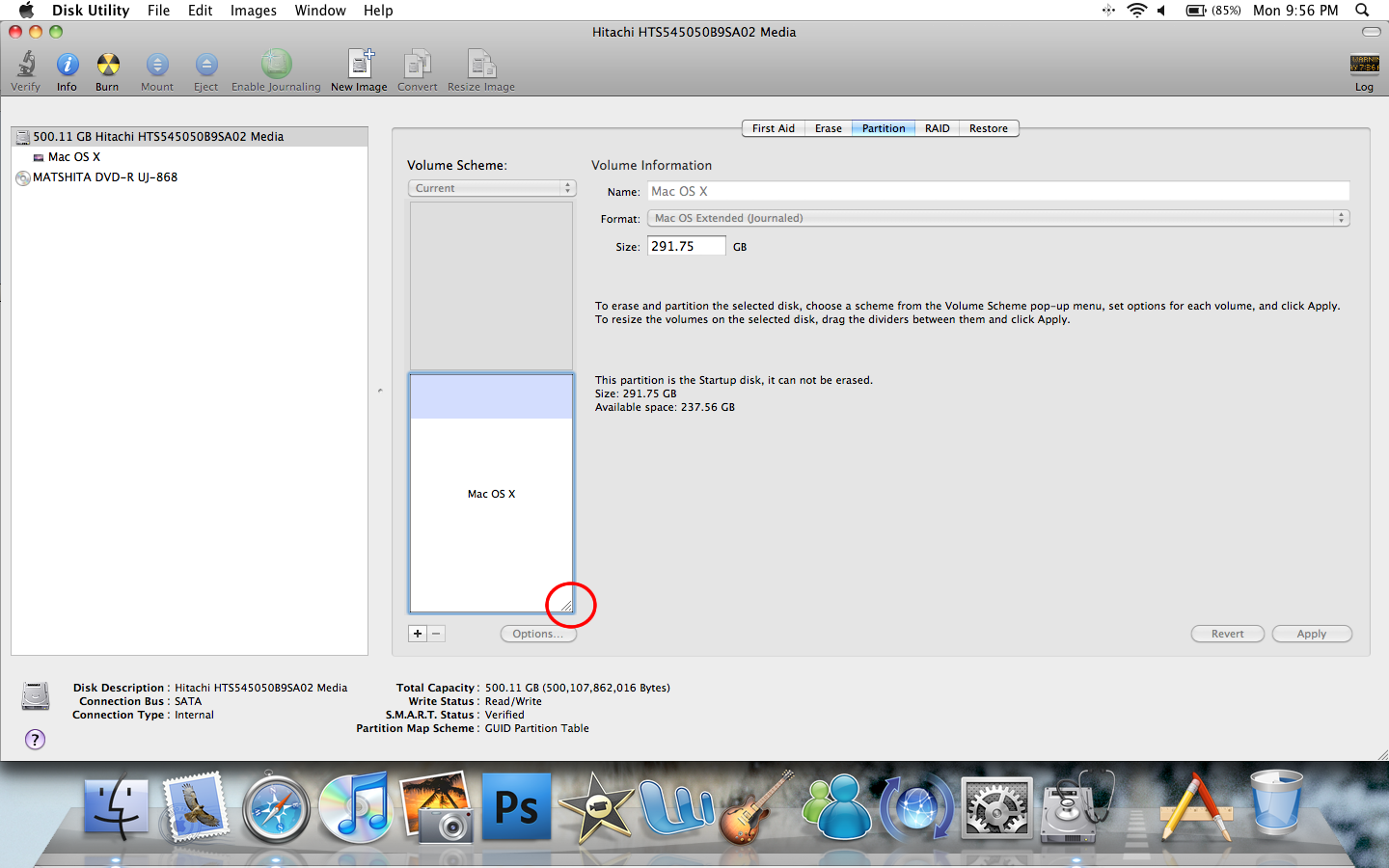Image resolution: width=1389 pixels, height=868 pixels.
Task: Open Safari from the Dock
Action: [x=276, y=808]
